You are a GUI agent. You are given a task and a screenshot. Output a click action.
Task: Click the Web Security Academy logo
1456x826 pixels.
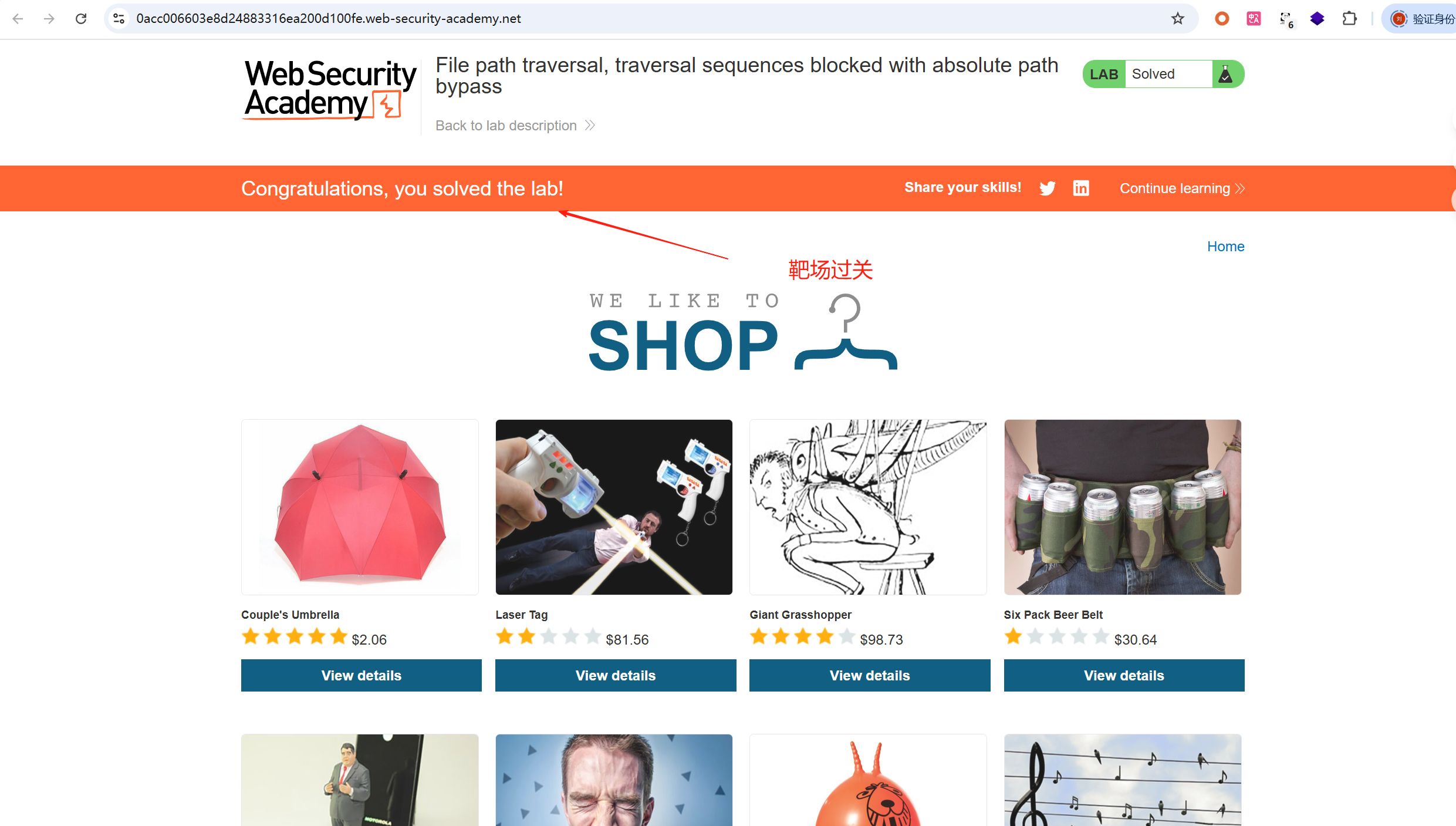[x=330, y=90]
